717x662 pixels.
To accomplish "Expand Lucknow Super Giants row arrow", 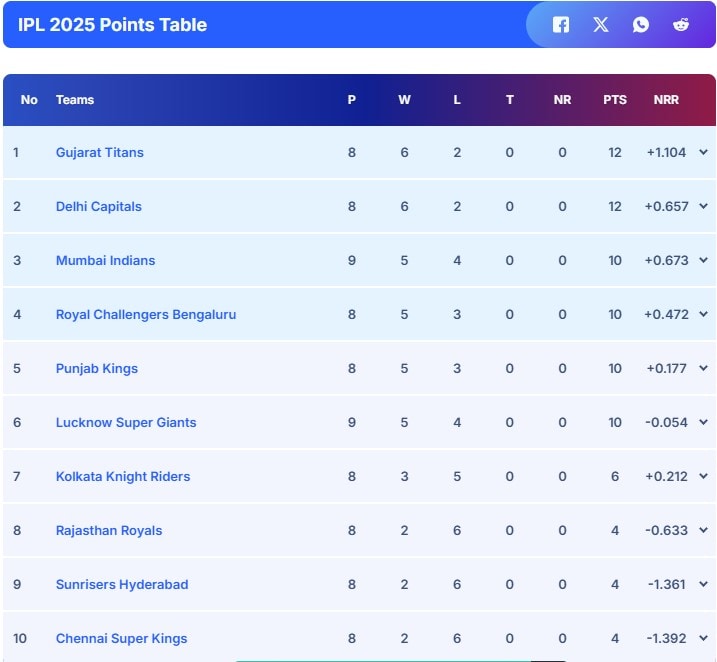I will 703,423.
